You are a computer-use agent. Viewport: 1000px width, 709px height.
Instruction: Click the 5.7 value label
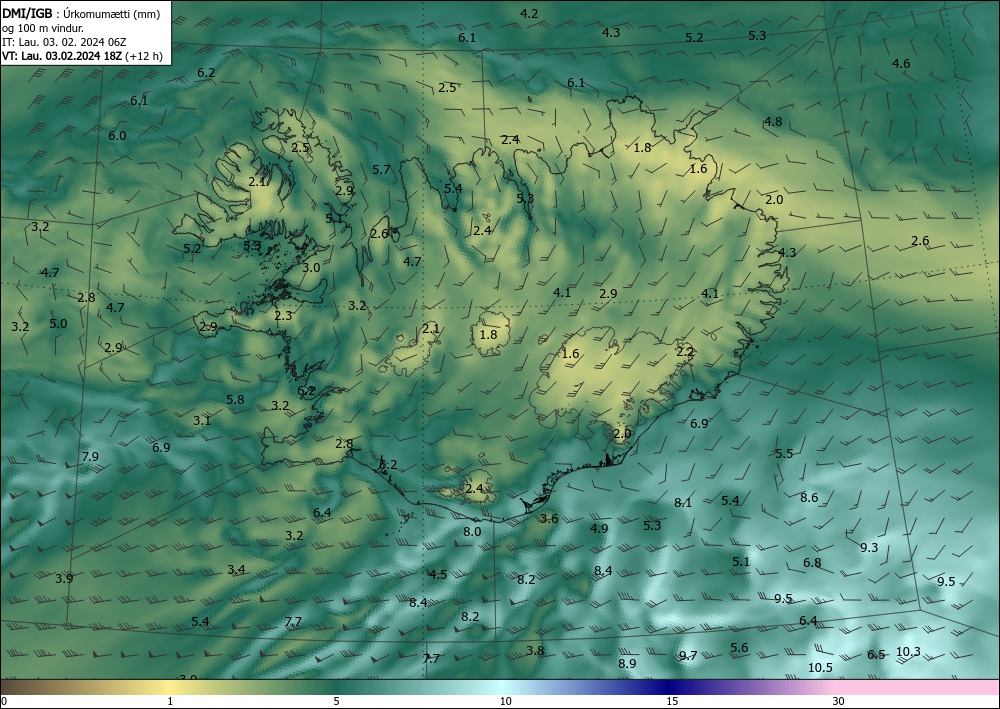pos(381,169)
